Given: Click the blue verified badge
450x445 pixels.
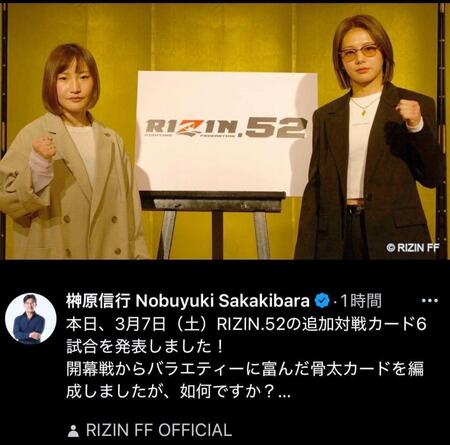Looking at the screenshot, I should [x=322, y=301].
